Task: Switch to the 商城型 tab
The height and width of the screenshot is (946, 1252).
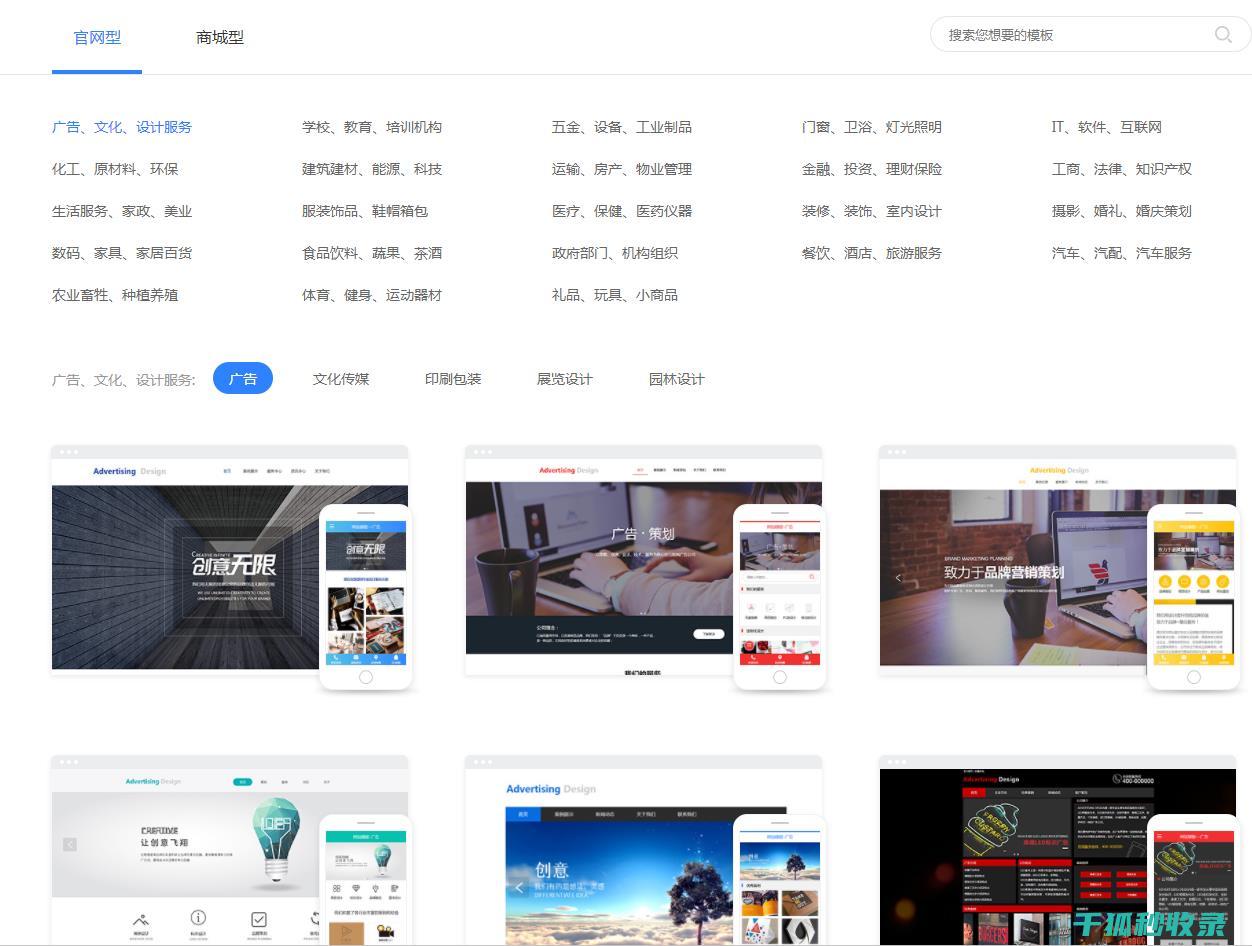Action: (220, 38)
